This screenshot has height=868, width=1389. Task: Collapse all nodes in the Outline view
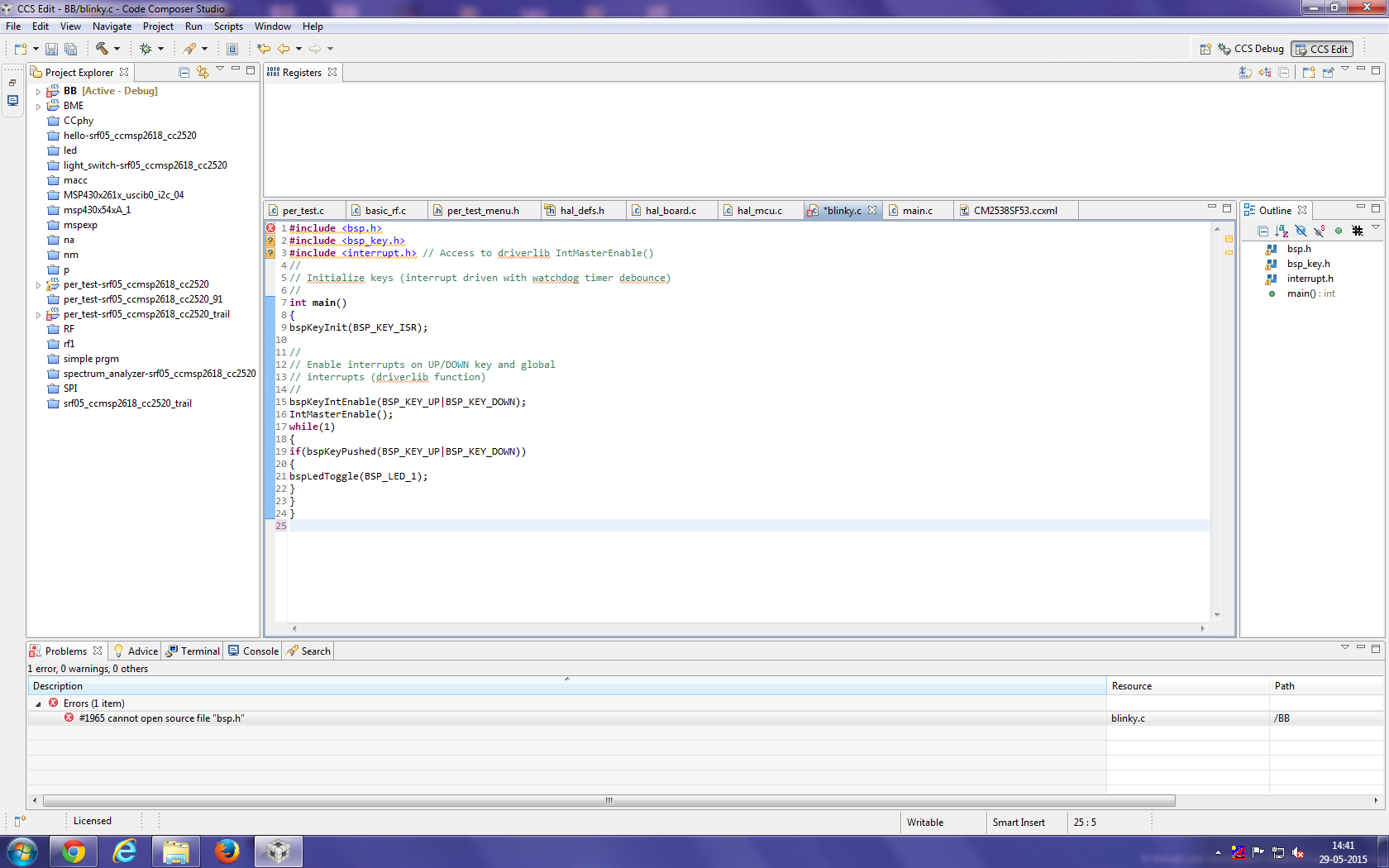coord(1263,231)
